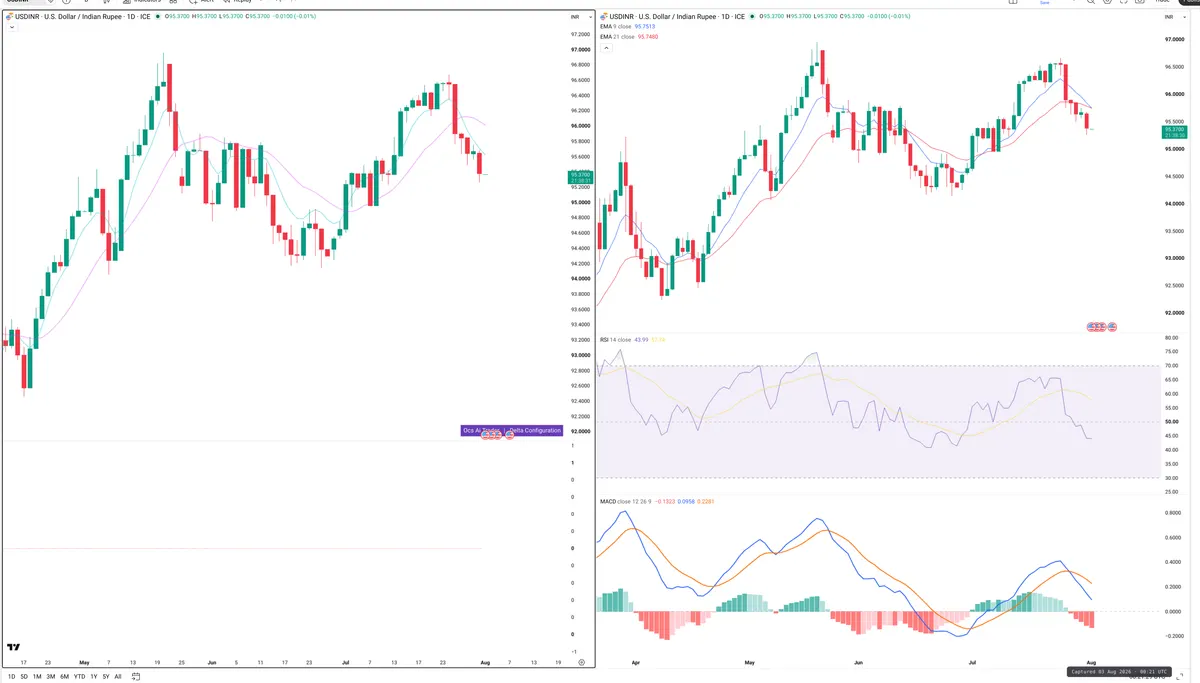
Task: Click the May label on left time axis
Action: point(84,662)
